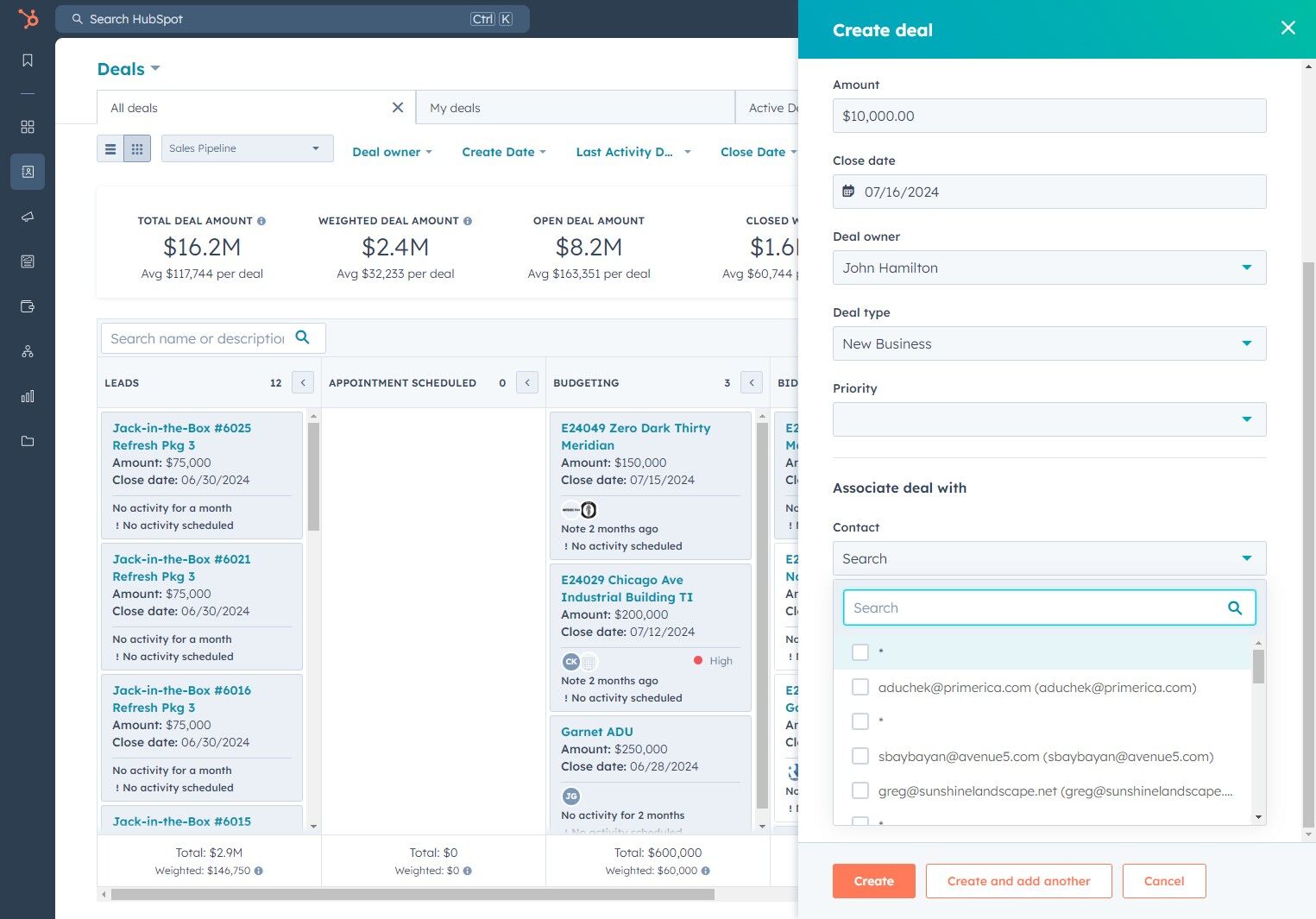Click Create and add another

click(1019, 881)
